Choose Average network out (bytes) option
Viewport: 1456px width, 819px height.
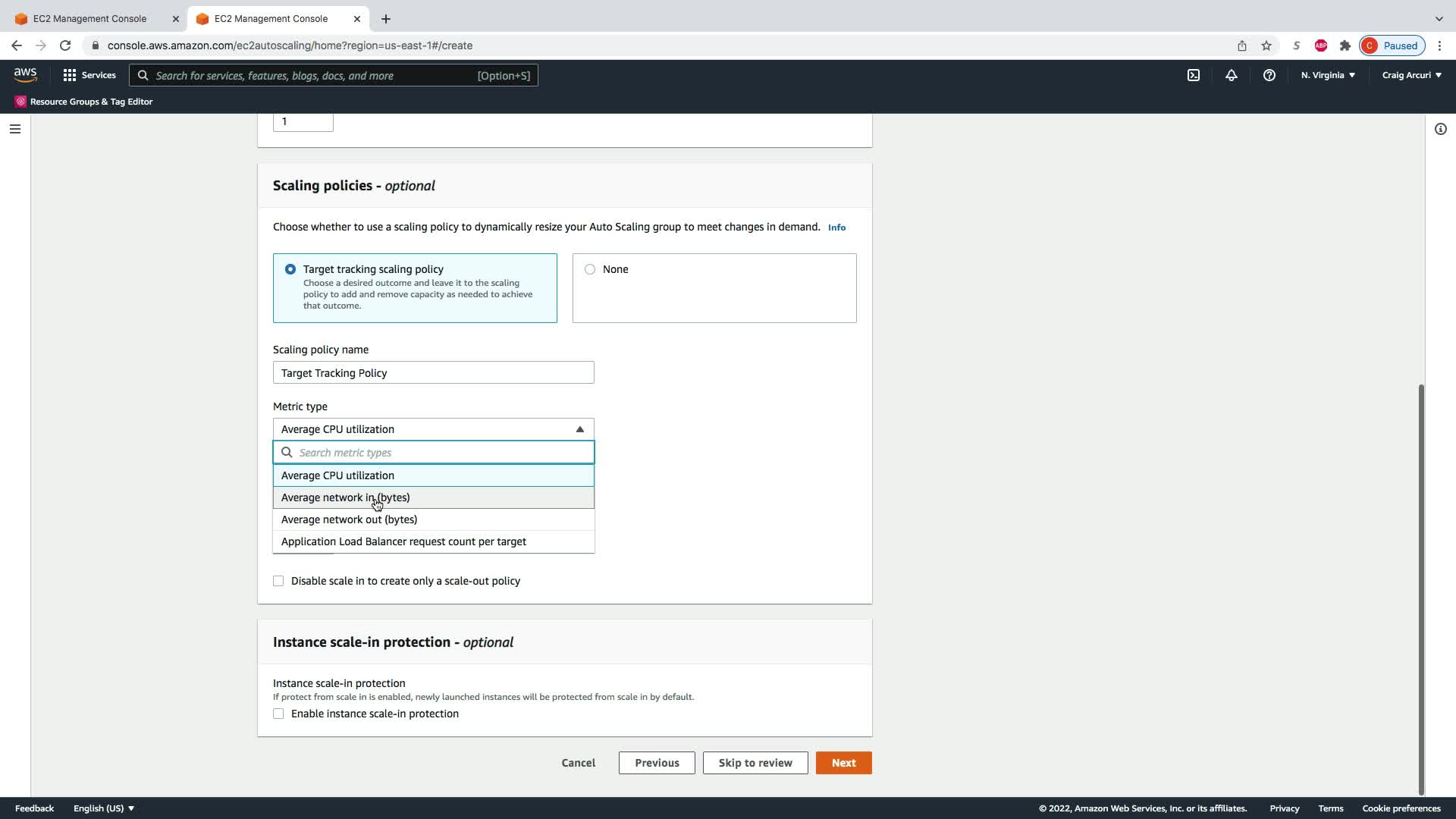pos(349,519)
